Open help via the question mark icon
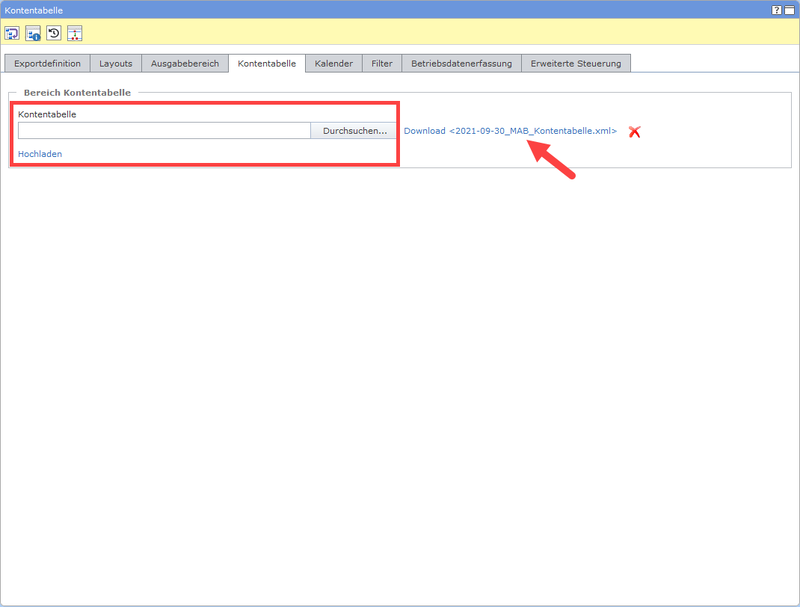The height and width of the screenshot is (607, 800). point(776,9)
